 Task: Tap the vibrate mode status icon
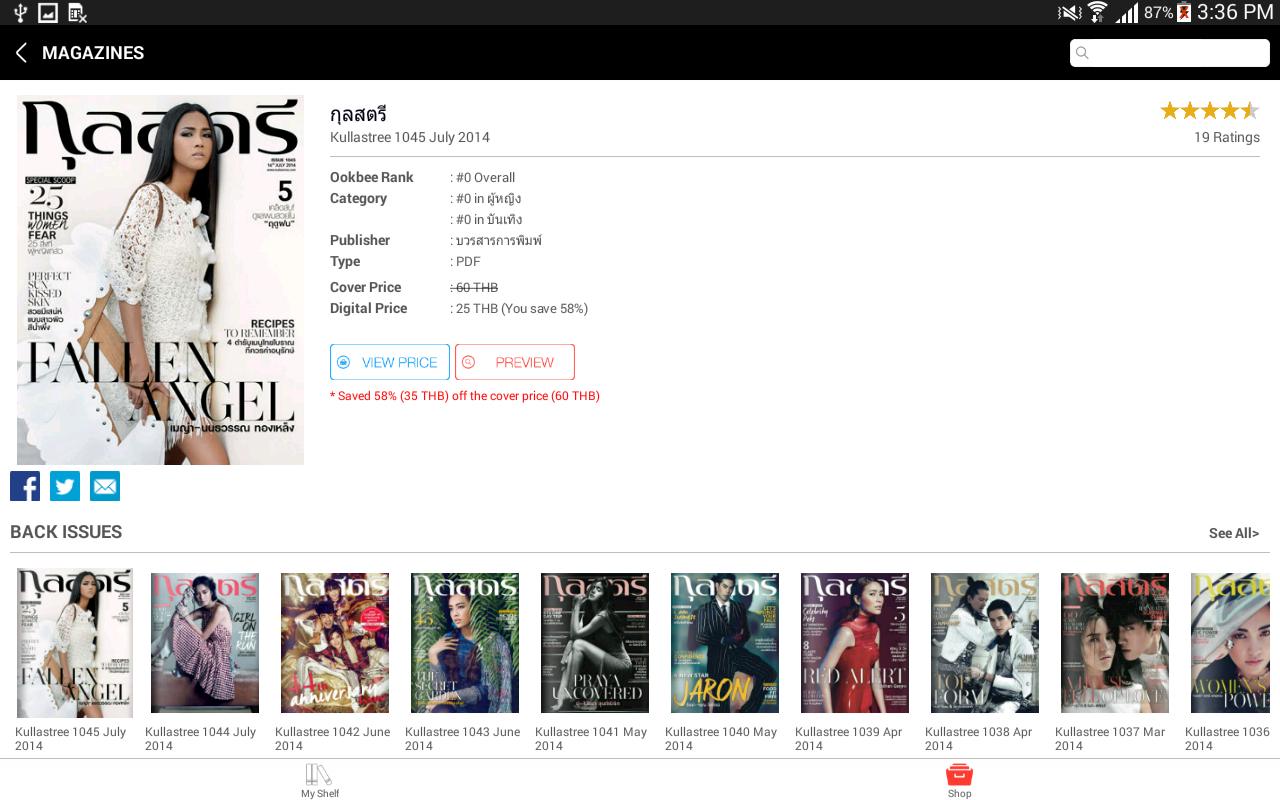(1069, 12)
